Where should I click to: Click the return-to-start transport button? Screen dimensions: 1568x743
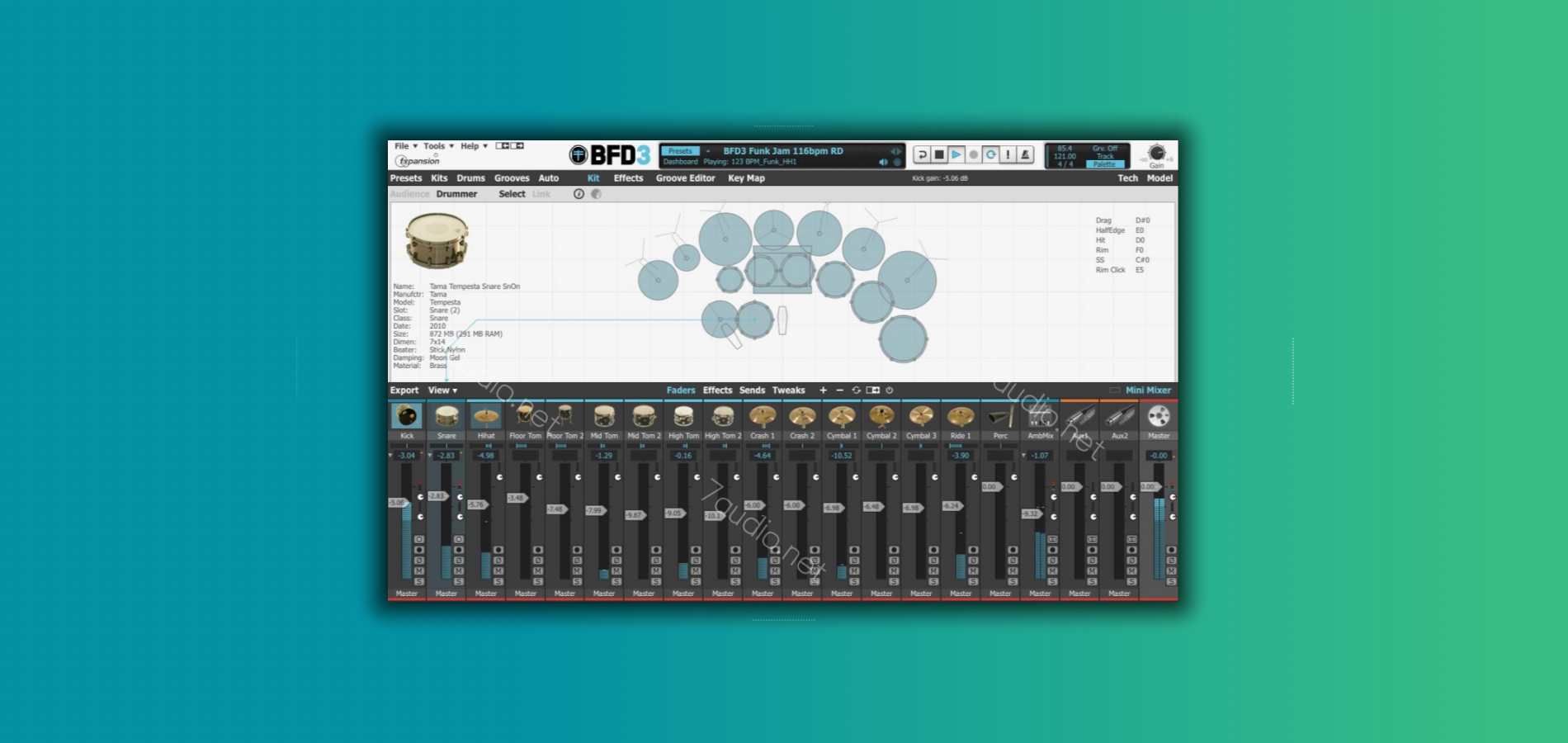click(922, 154)
